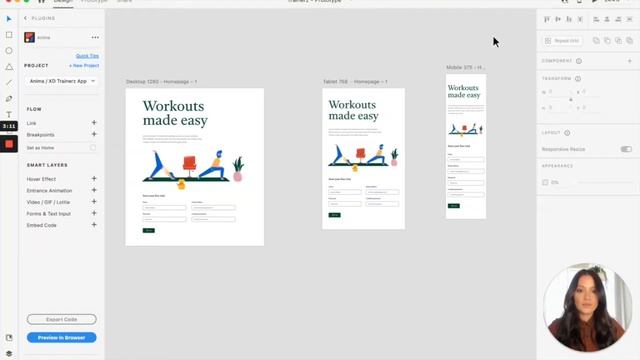Add a Link flow
This screenshot has height=360, width=640.
tap(94, 123)
